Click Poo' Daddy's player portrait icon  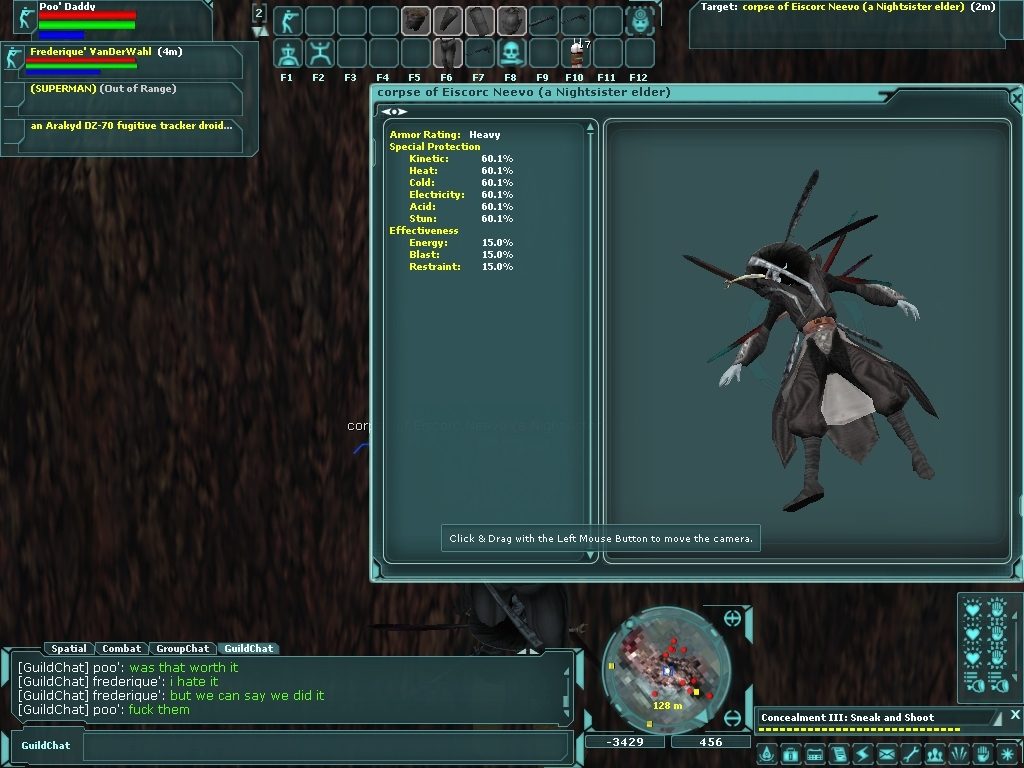pos(25,16)
